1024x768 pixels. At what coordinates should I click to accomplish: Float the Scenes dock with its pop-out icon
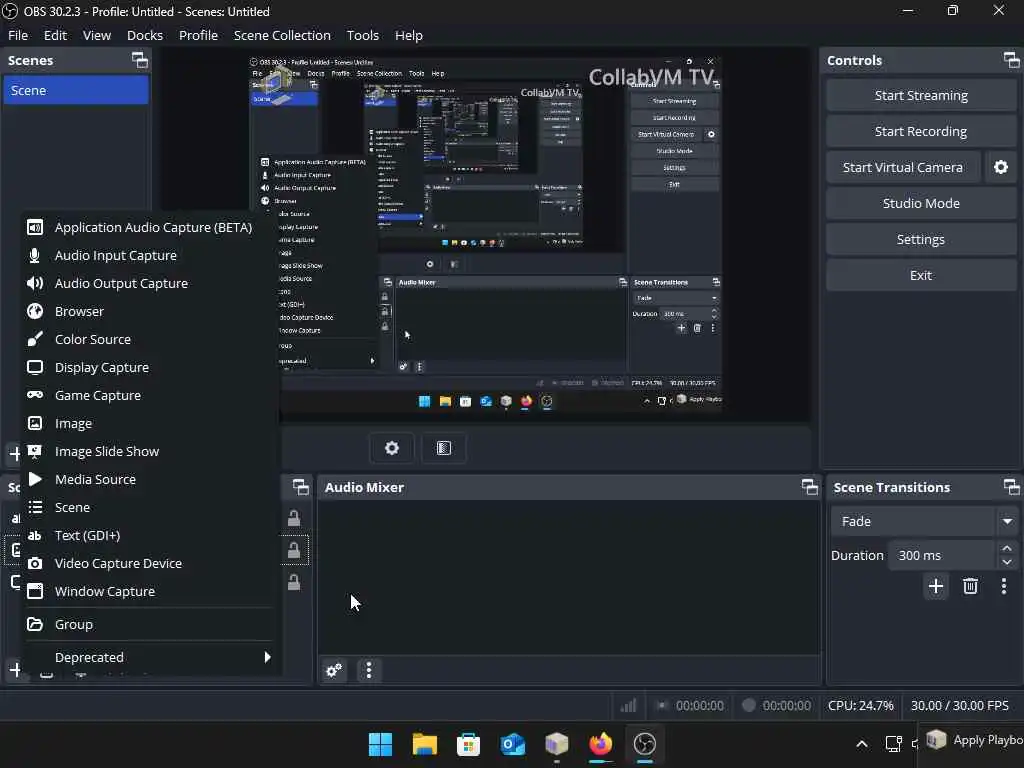click(140, 61)
